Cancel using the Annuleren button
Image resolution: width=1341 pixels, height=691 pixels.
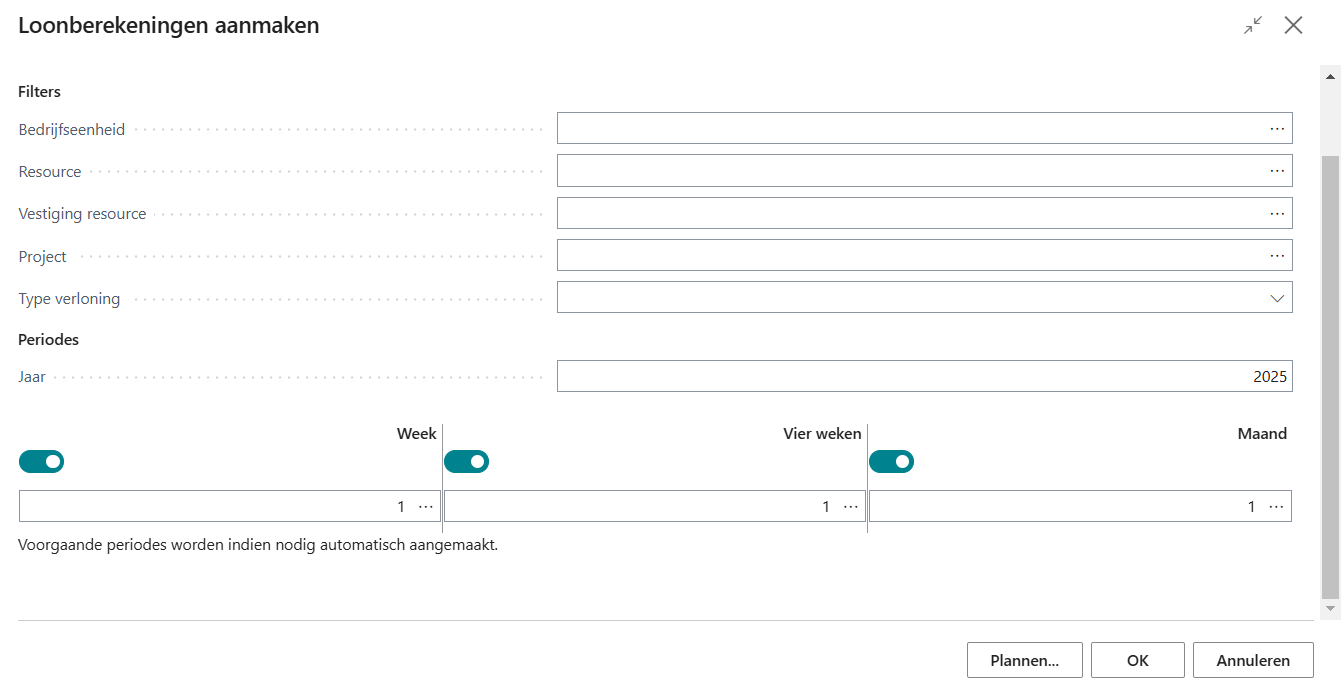click(1252, 660)
